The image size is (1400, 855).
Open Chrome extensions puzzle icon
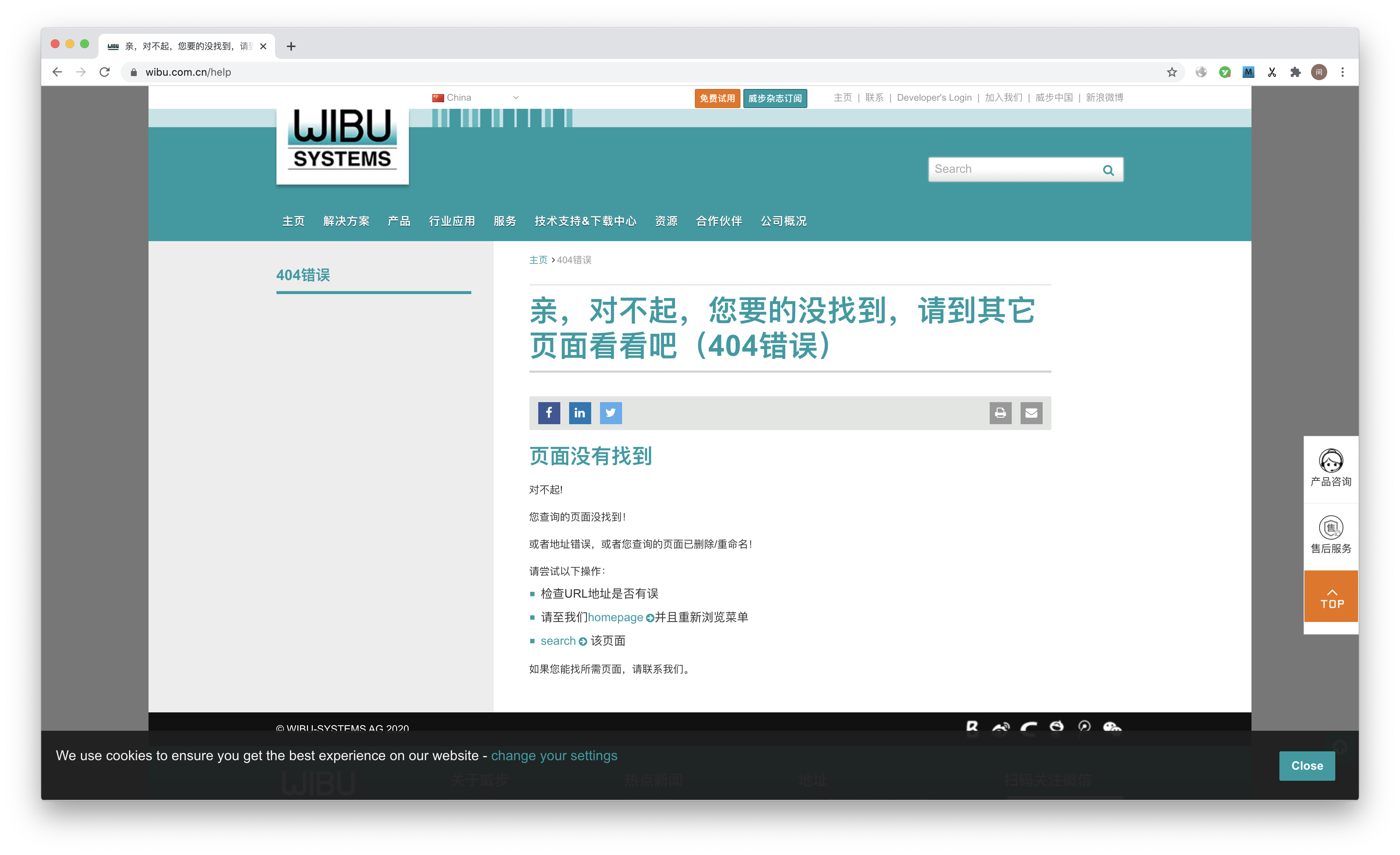(x=1296, y=72)
